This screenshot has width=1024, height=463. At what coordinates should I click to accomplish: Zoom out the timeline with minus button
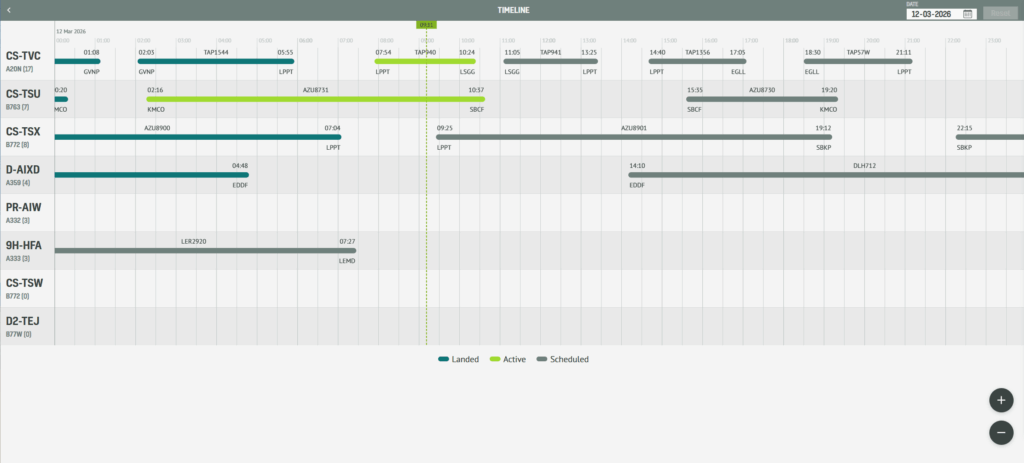pyautogui.click(x=1000, y=432)
